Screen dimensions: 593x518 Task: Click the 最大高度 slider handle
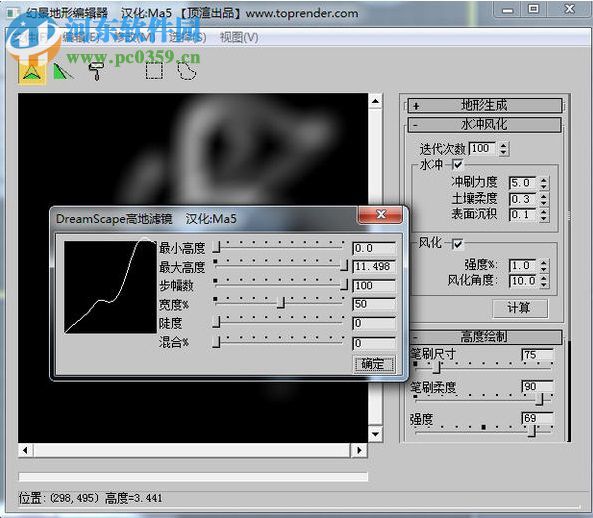click(x=344, y=265)
